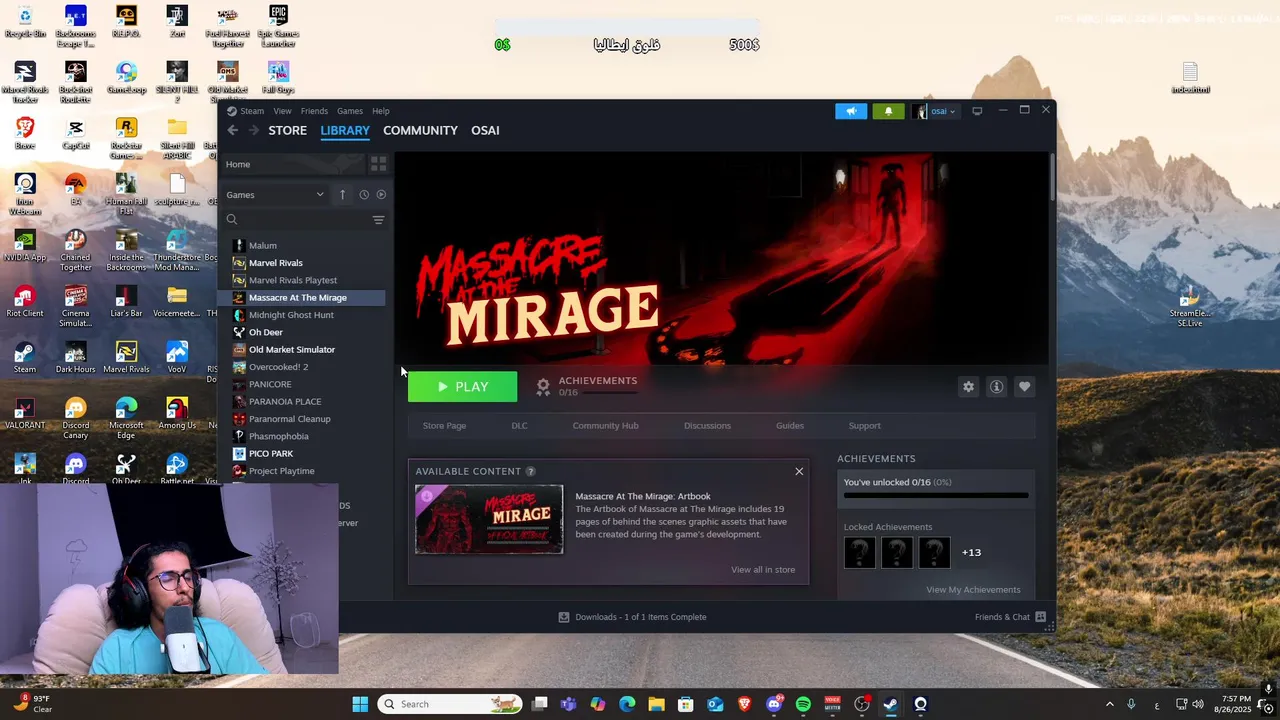Select Overcooked! 2 in the game list

point(278,367)
